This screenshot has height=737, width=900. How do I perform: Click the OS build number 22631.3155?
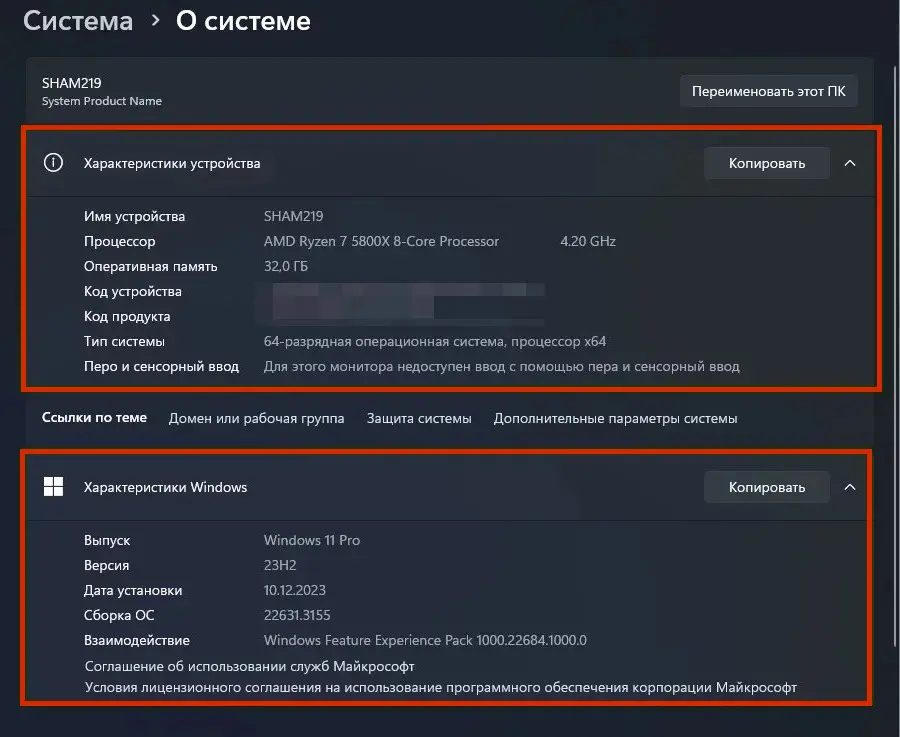coord(297,615)
